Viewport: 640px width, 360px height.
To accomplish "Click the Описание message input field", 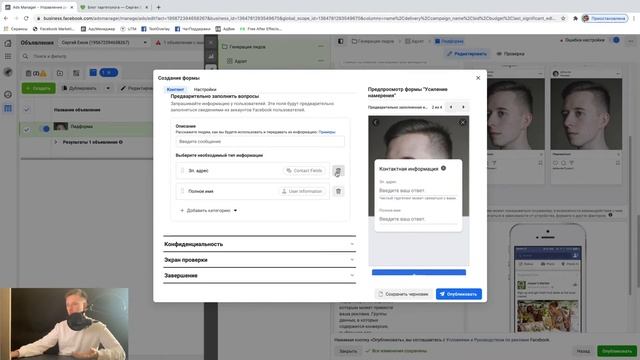I will (x=260, y=142).
